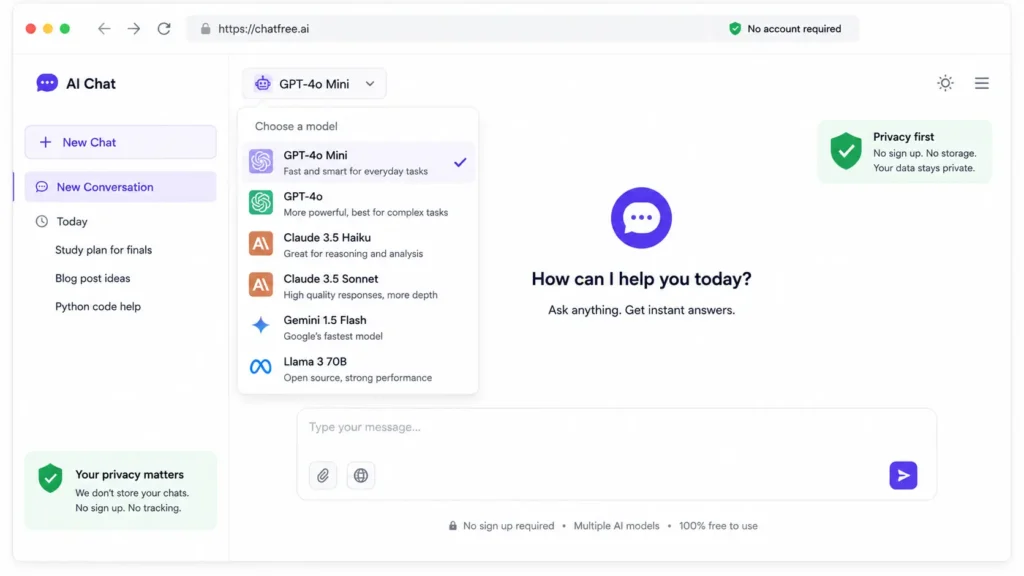Screen dimensions: 1024x576
Task: Click Great for reasoning and analysis text
Action: (x=353, y=253)
